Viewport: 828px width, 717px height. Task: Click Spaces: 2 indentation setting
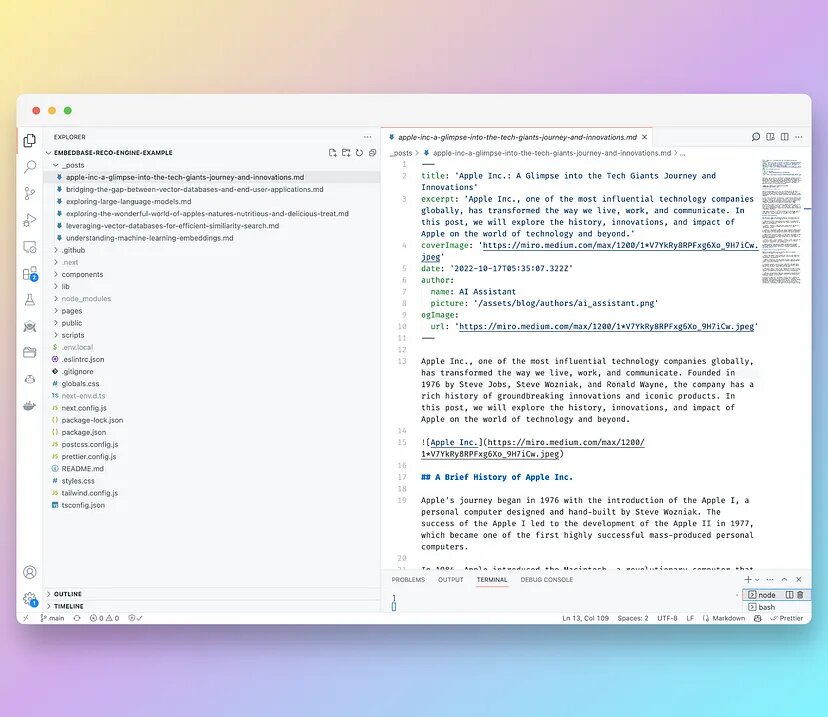coord(633,618)
